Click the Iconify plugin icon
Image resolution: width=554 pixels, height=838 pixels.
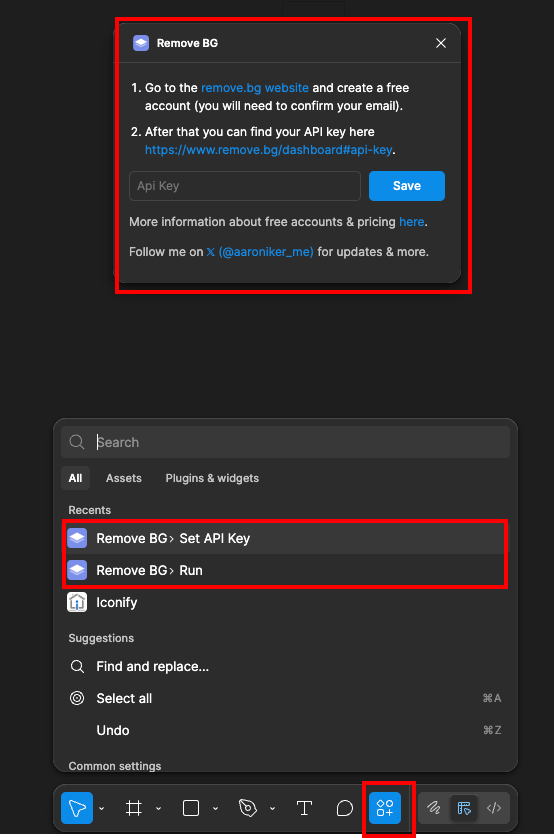[77, 602]
